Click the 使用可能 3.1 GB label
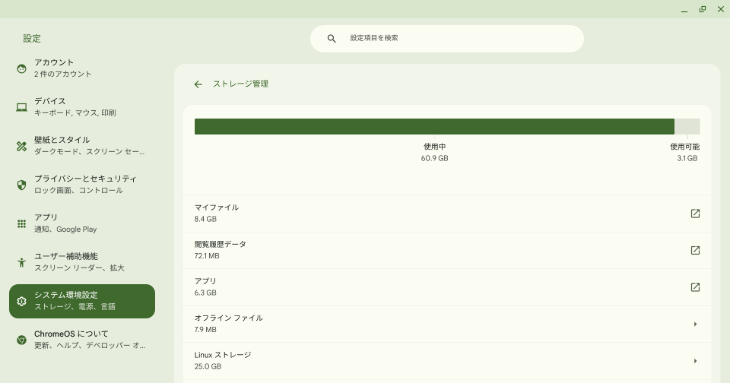 click(685, 152)
